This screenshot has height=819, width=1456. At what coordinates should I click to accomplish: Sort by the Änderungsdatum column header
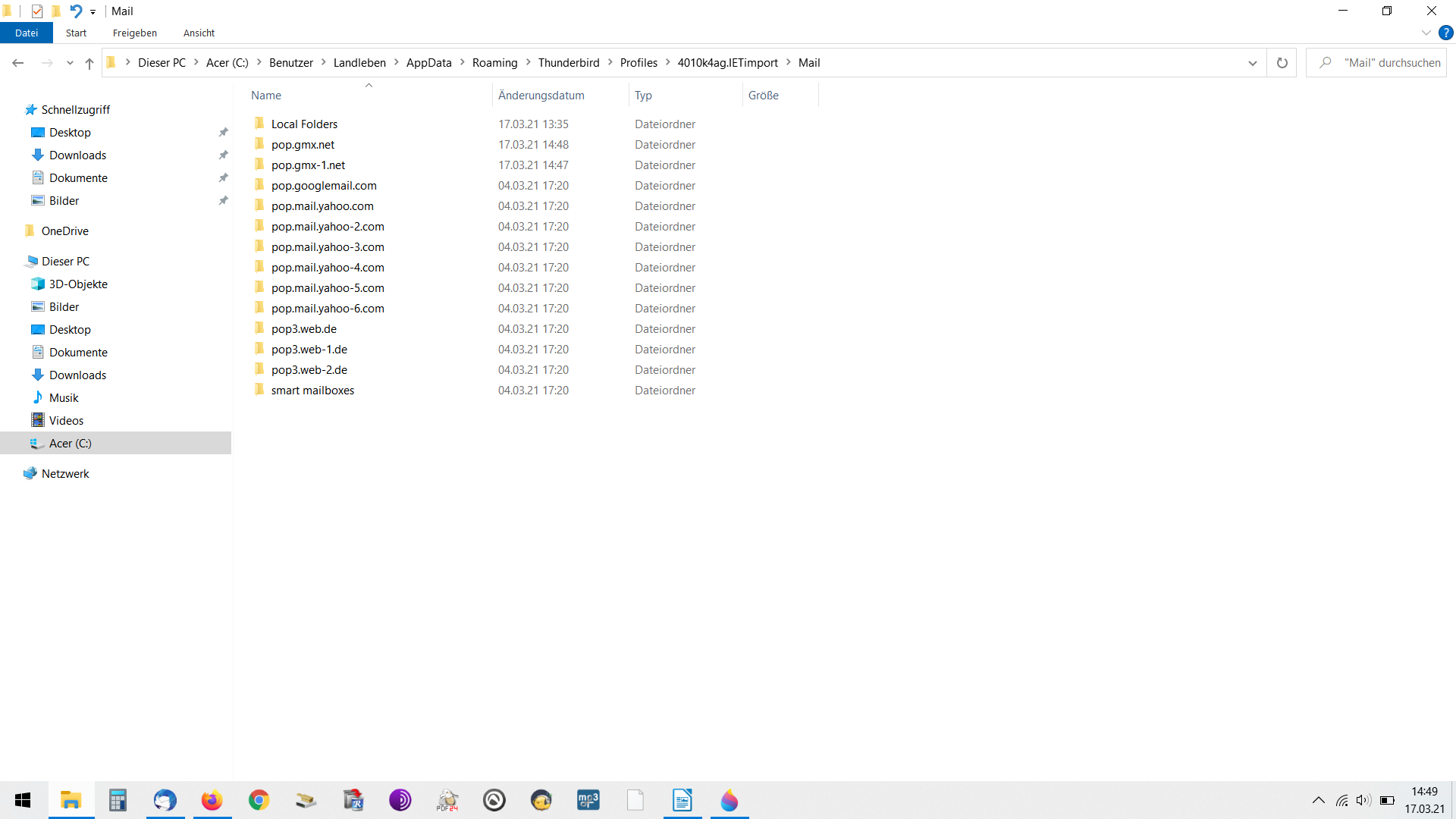(x=541, y=96)
